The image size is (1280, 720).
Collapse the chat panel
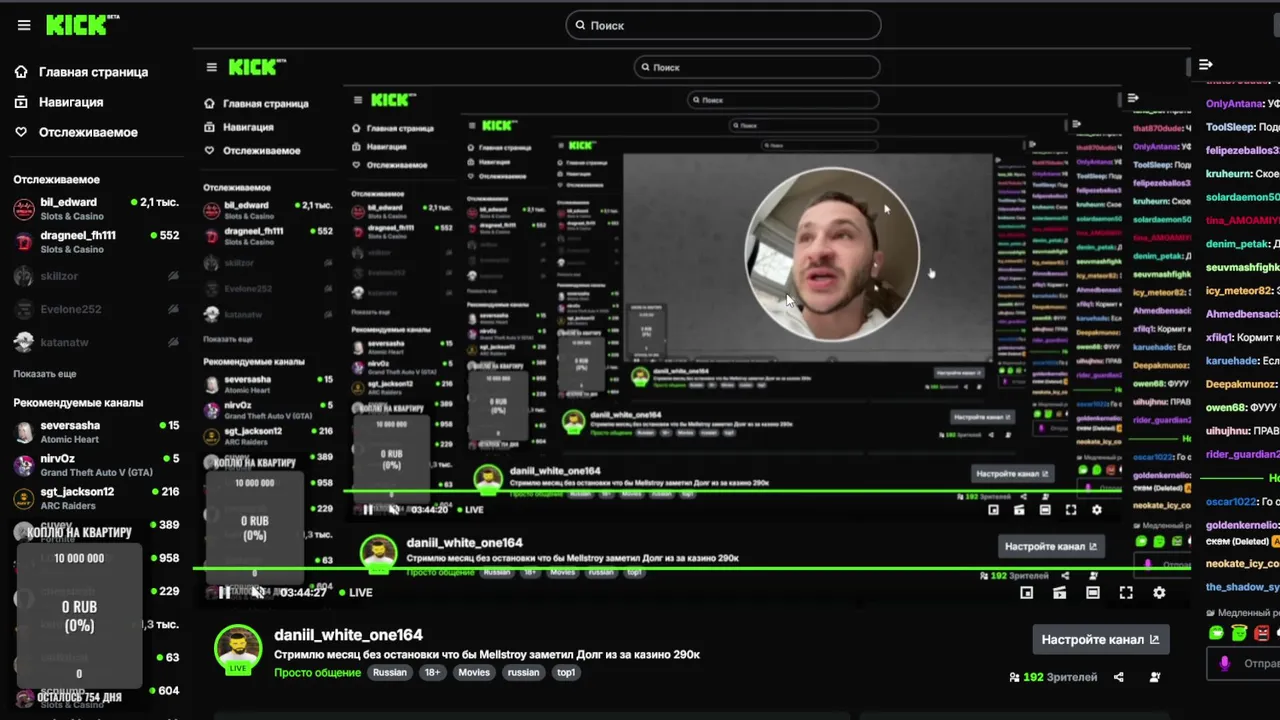1206,65
